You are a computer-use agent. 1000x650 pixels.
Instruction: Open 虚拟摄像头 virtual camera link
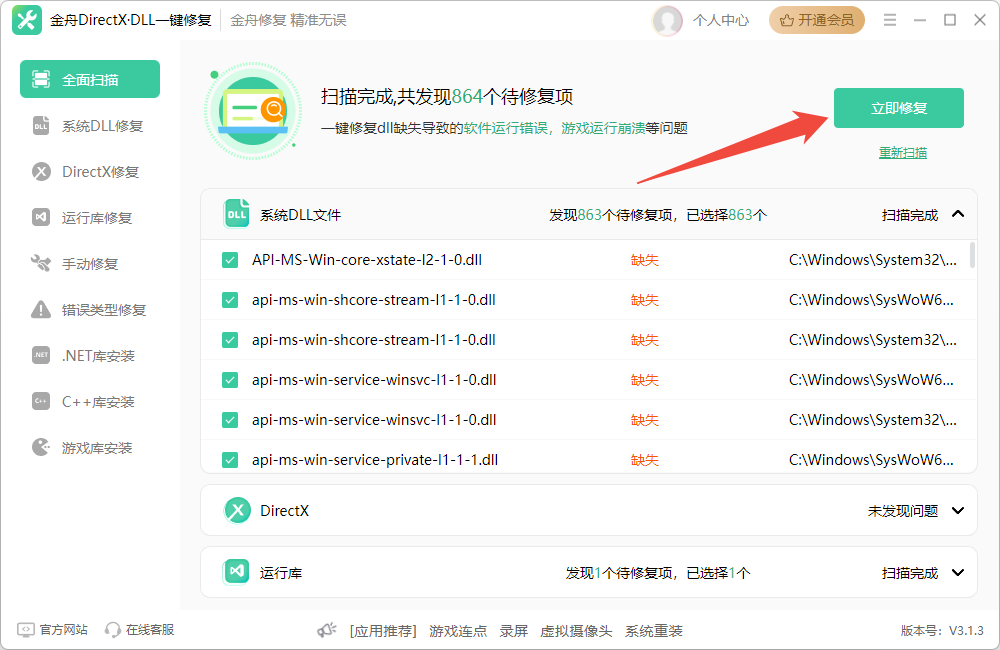[x=576, y=631]
